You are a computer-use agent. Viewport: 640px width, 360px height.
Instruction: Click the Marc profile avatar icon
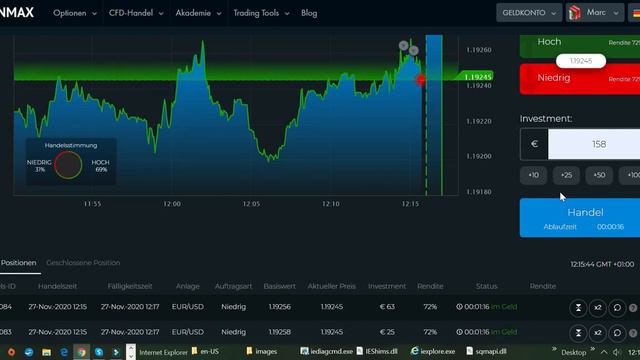tap(575, 13)
